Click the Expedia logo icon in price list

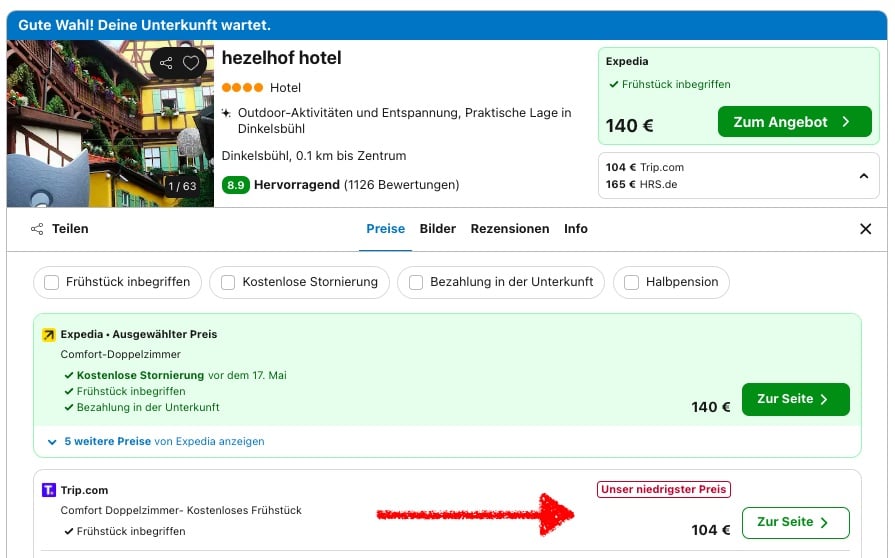click(49, 335)
